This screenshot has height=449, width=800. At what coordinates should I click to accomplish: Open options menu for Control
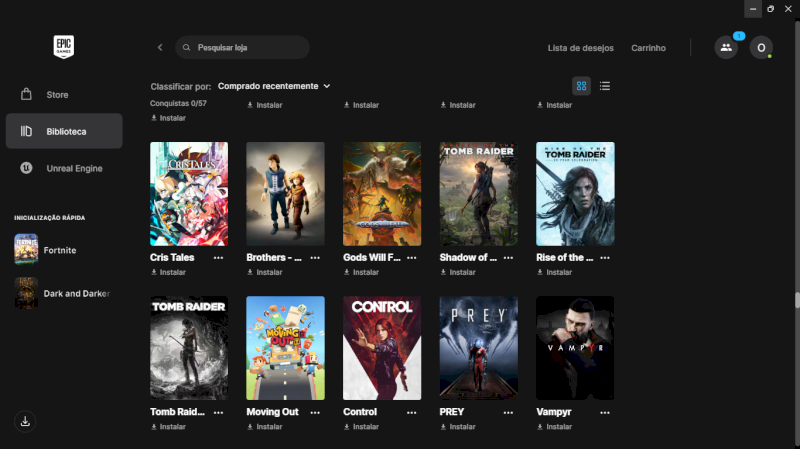412,412
